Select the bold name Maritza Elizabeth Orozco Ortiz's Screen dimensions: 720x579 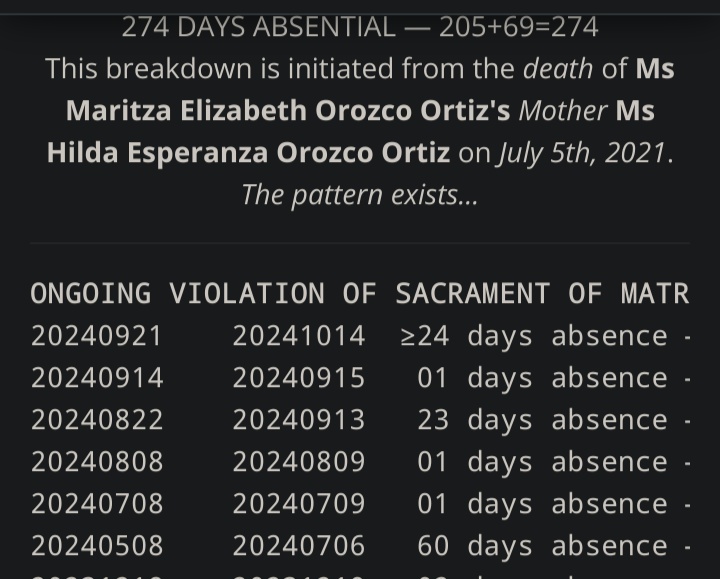click(288, 111)
